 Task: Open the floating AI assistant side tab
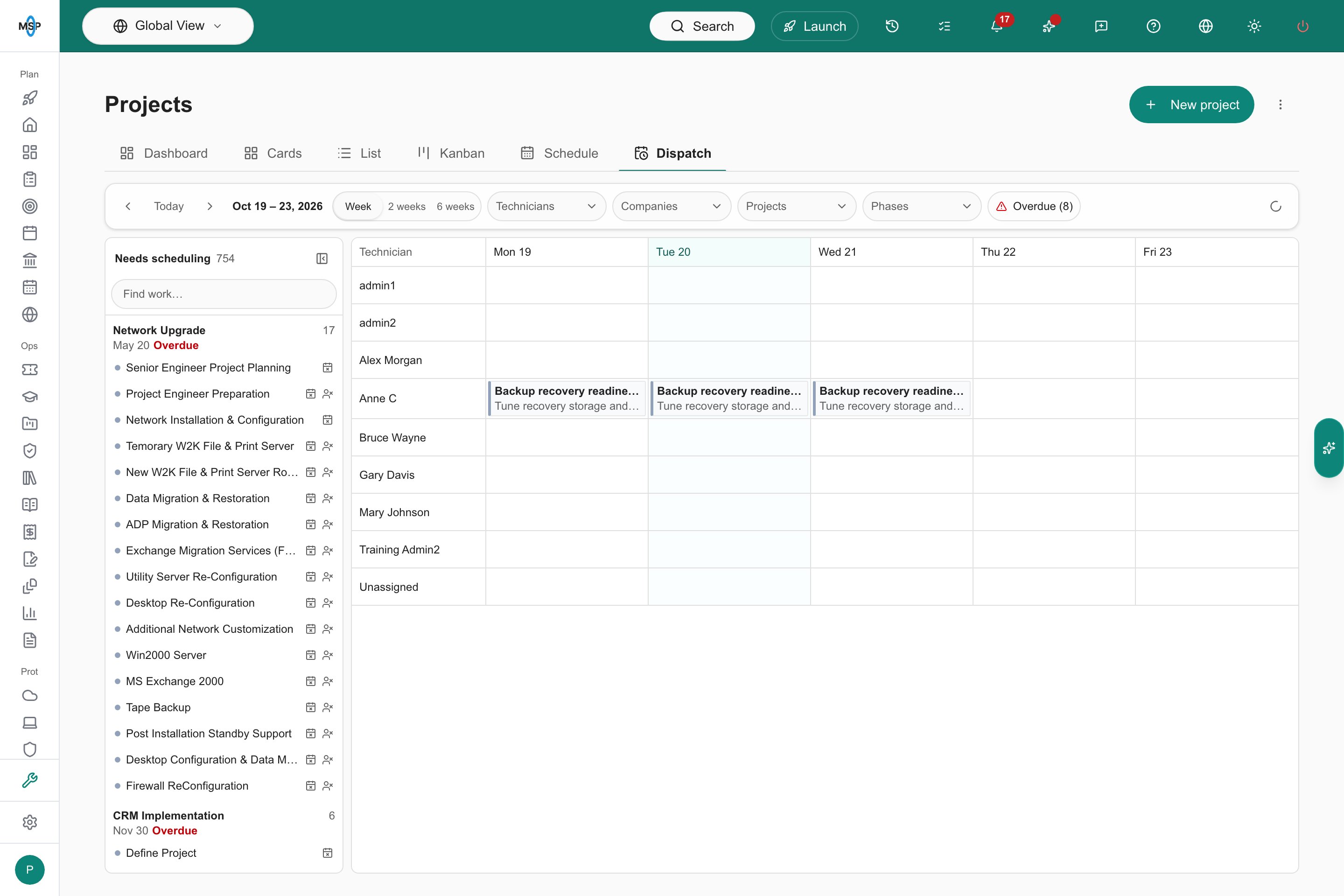pyautogui.click(x=1329, y=448)
